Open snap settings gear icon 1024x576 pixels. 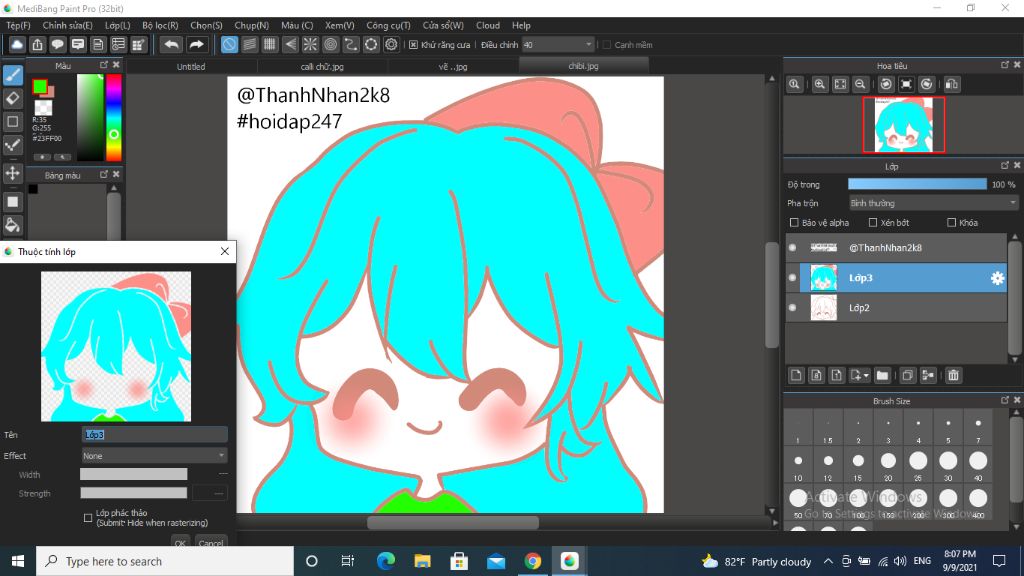point(391,44)
